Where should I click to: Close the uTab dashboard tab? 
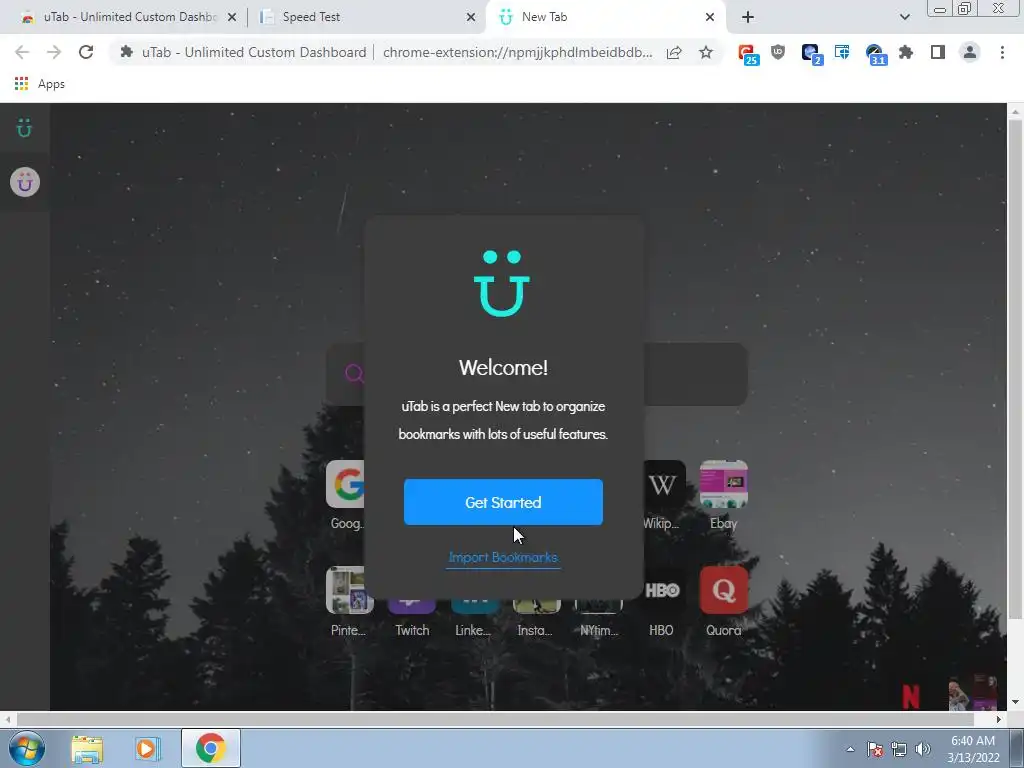coord(231,18)
